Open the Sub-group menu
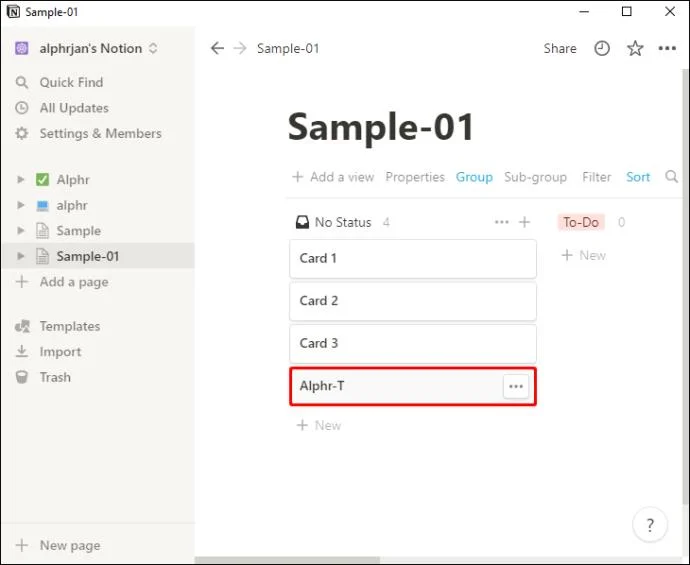This screenshot has width=690, height=565. [535, 177]
